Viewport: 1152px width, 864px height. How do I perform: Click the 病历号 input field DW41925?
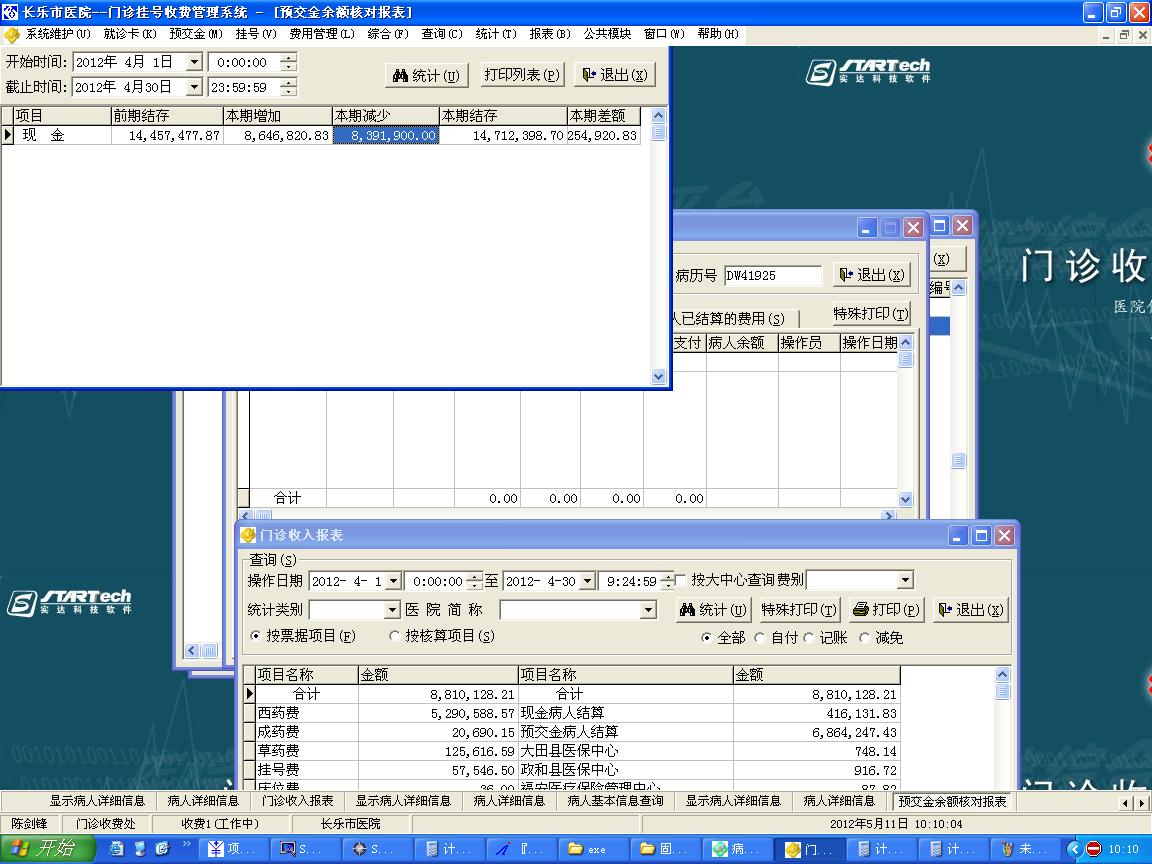coord(772,276)
